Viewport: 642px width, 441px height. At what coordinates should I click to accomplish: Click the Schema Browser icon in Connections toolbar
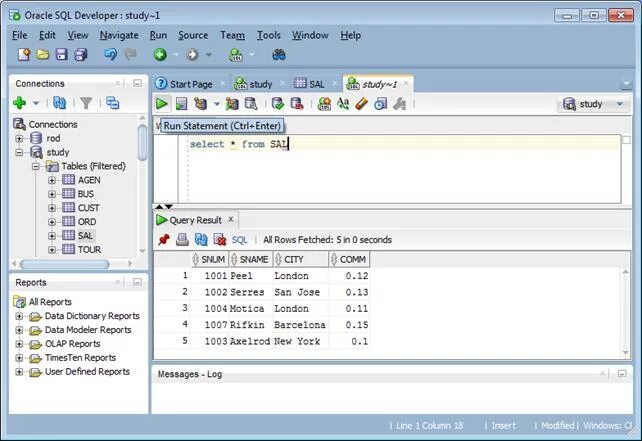coord(112,102)
